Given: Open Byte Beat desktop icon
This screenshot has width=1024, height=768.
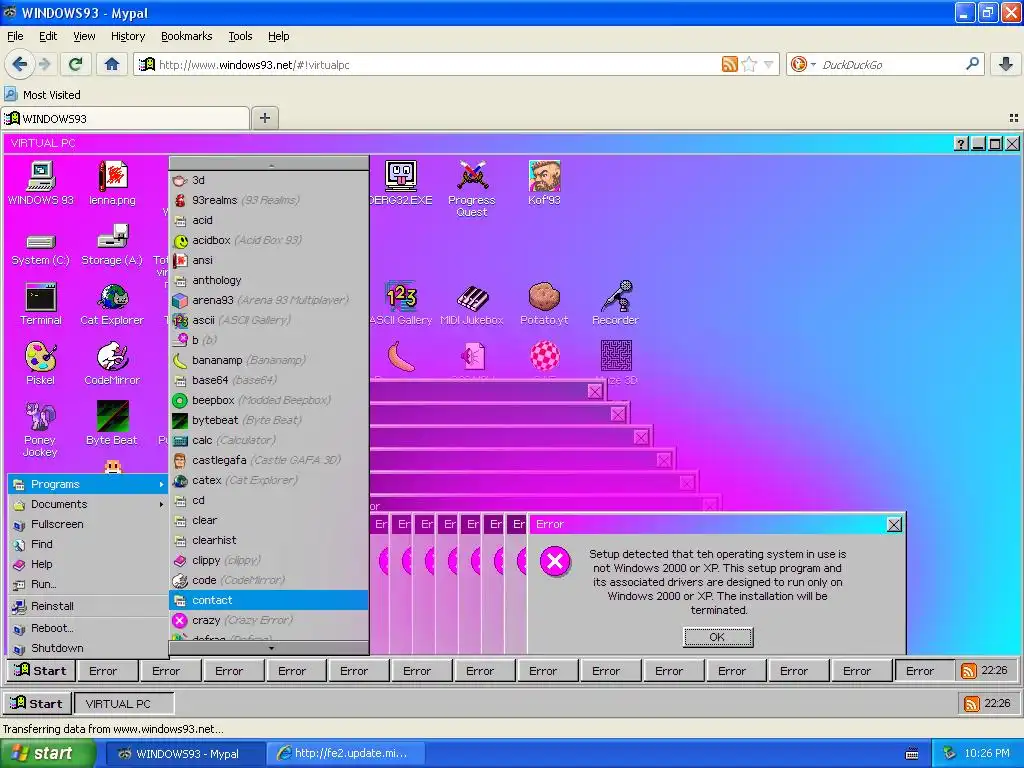Looking at the screenshot, I should point(112,423).
